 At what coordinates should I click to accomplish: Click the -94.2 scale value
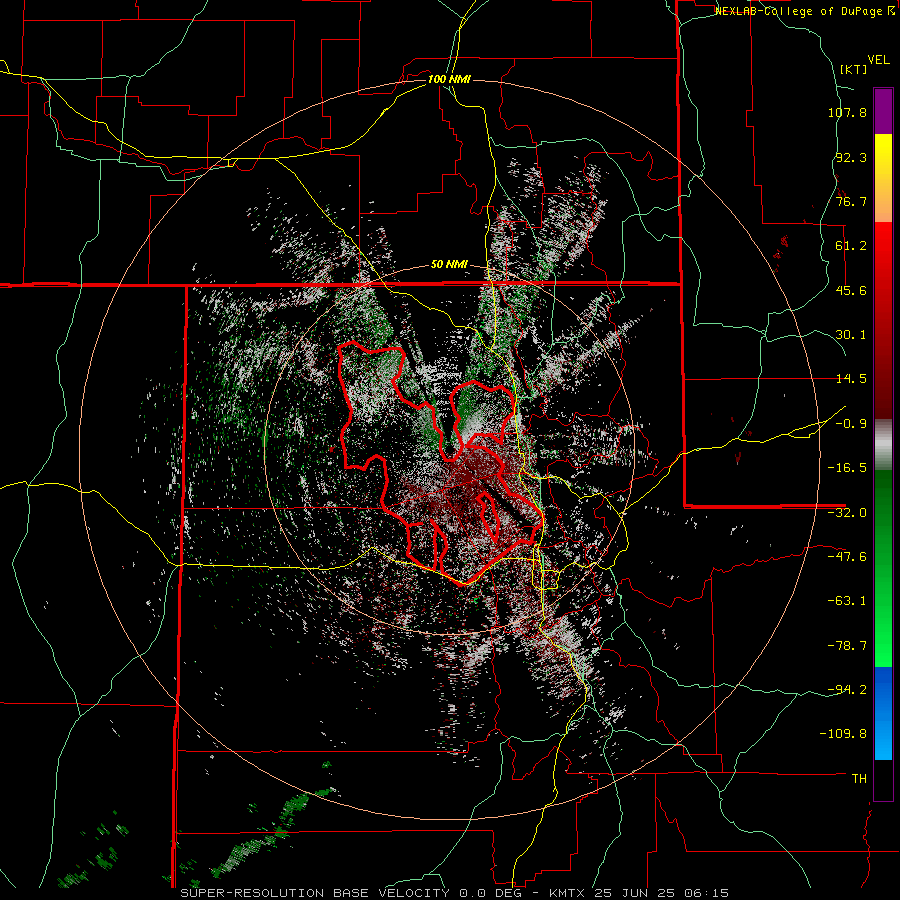pyautogui.click(x=847, y=690)
